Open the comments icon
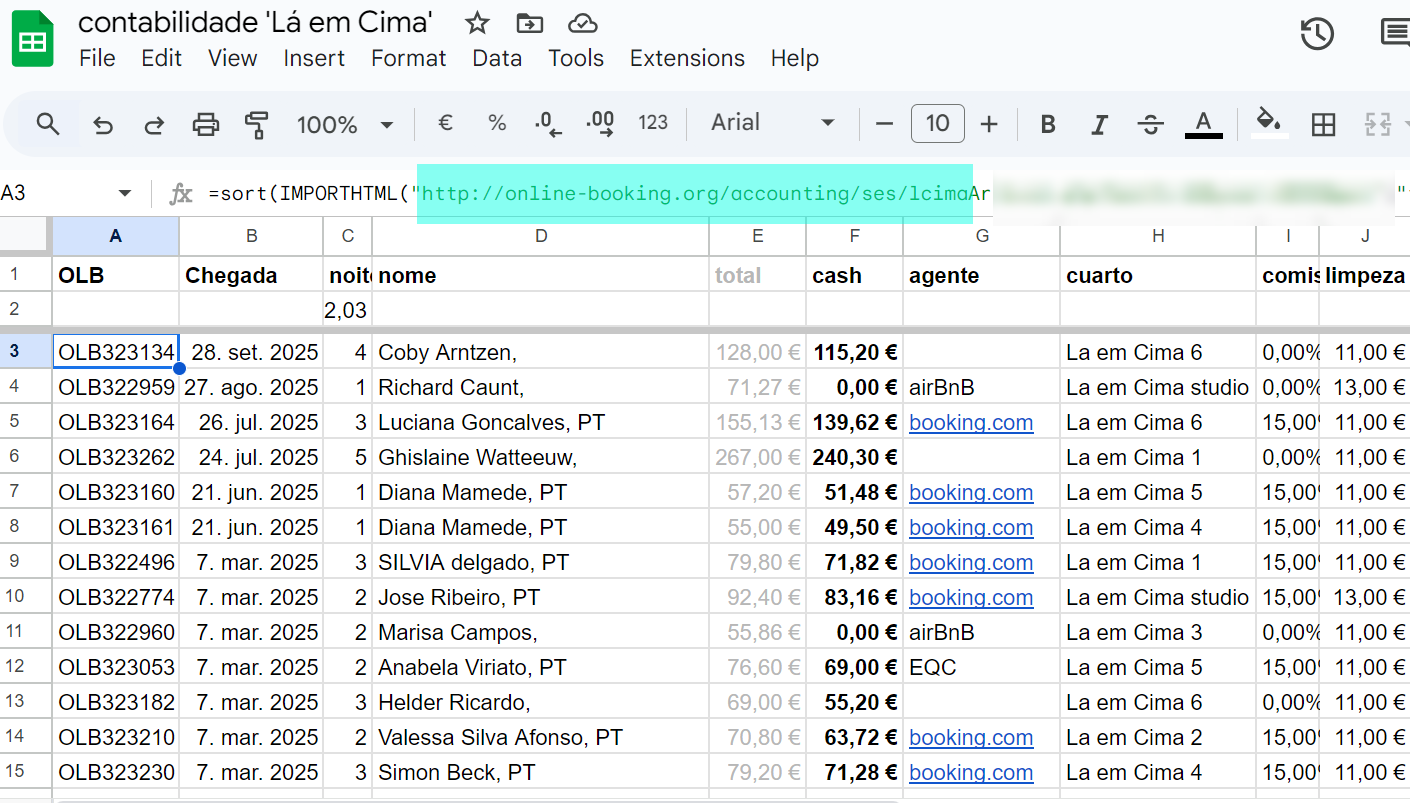Image resolution: width=1410 pixels, height=803 pixels. [x=1394, y=34]
